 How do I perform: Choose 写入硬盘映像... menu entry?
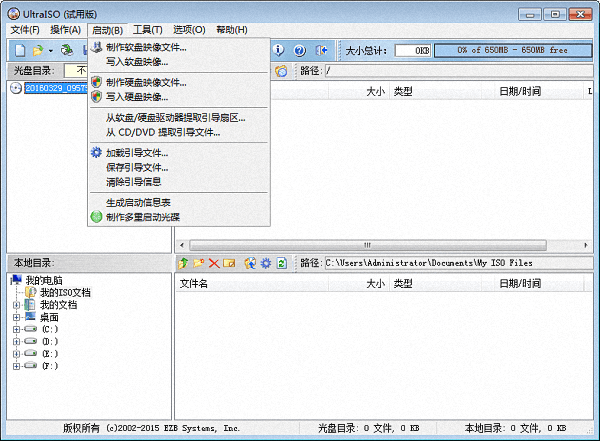(x=179, y=97)
